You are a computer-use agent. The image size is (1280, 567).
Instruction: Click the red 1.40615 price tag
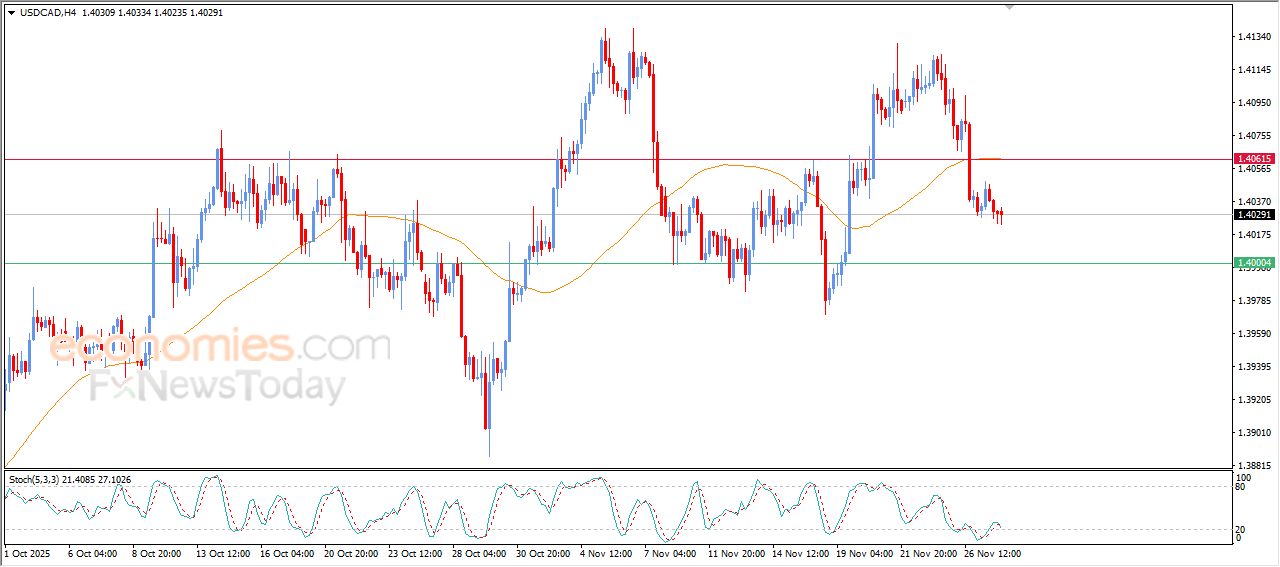tap(1254, 159)
